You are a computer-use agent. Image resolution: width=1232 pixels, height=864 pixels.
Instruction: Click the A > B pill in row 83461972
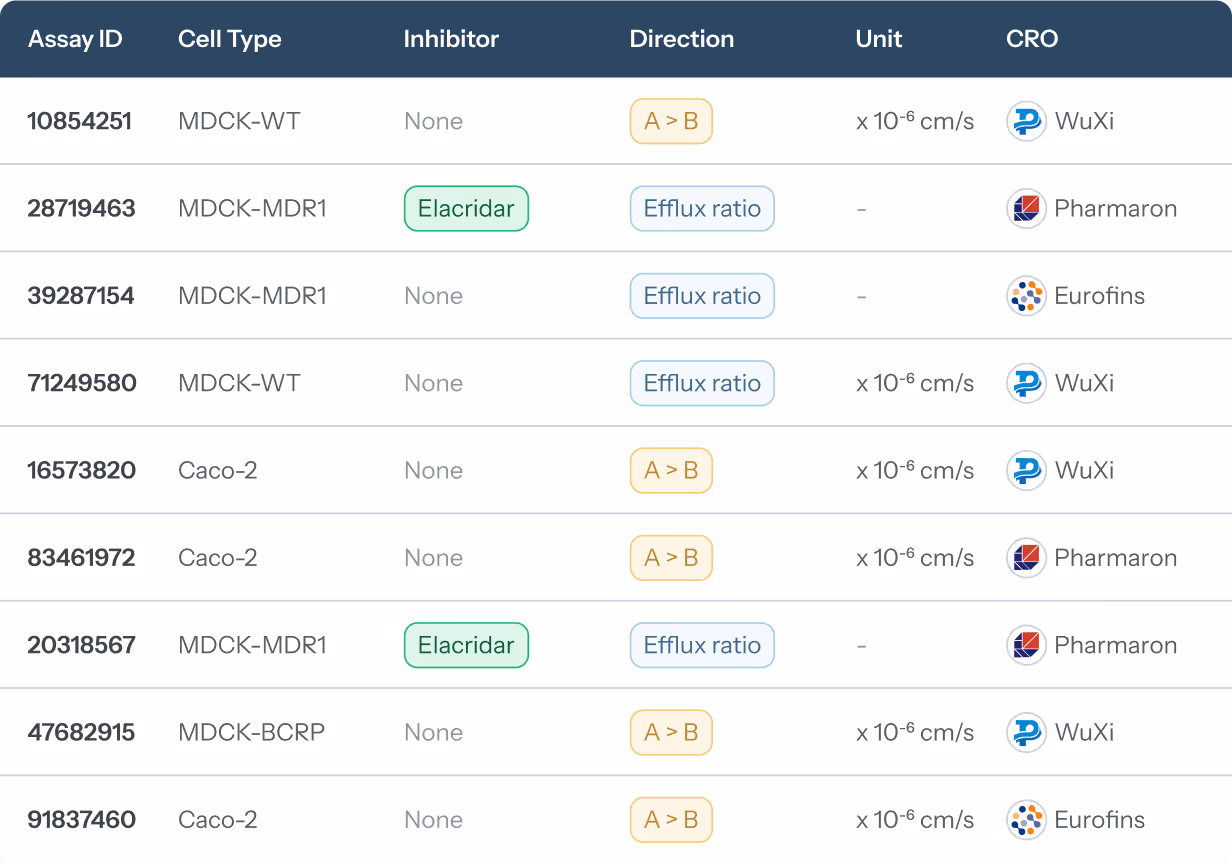pyautogui.click(x=671, y=558)
